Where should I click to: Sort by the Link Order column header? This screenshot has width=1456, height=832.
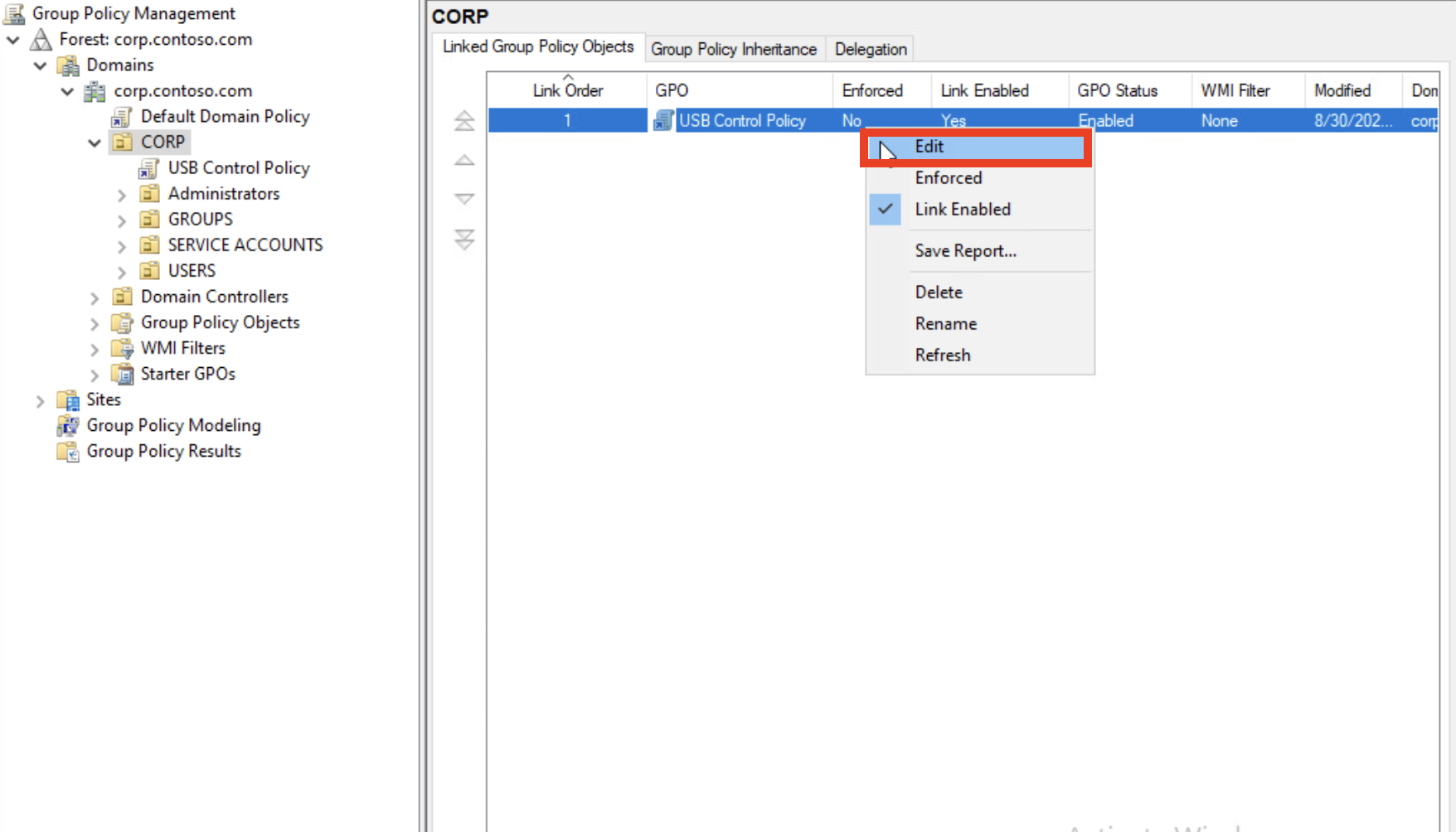[x=567, y=90]
